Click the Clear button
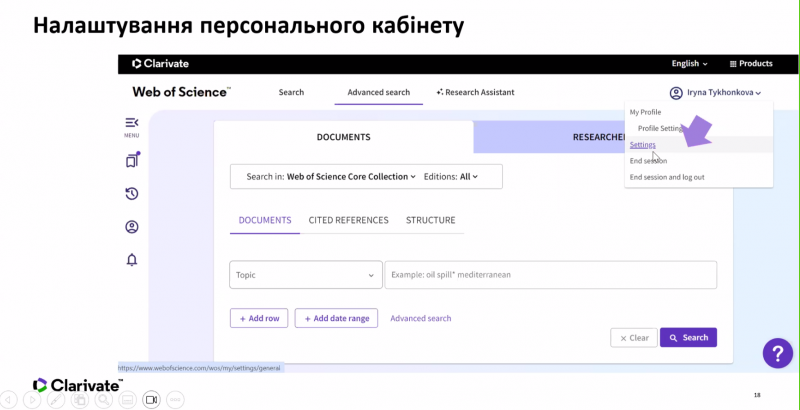The width and height of the screenshot is (800, 410). 634,338
